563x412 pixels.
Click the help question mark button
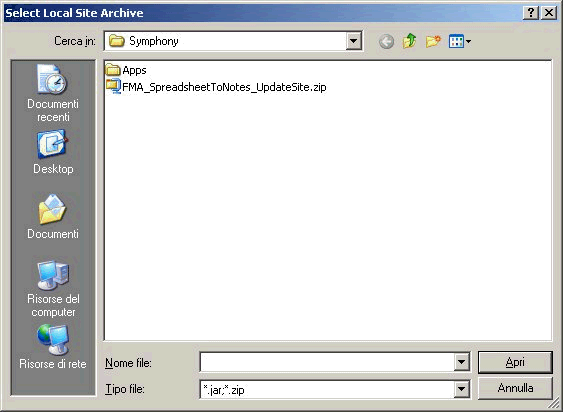[531, 13]
